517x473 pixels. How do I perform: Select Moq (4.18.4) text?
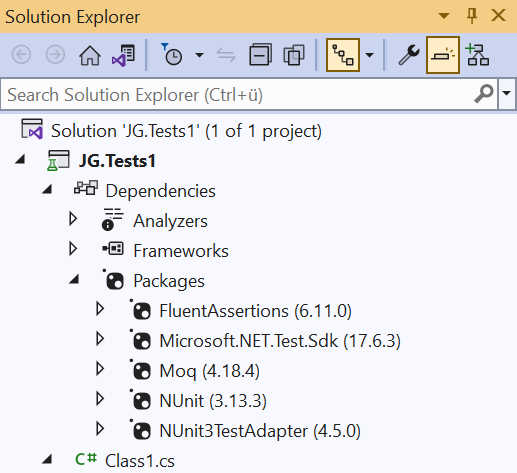coord(210,371)
